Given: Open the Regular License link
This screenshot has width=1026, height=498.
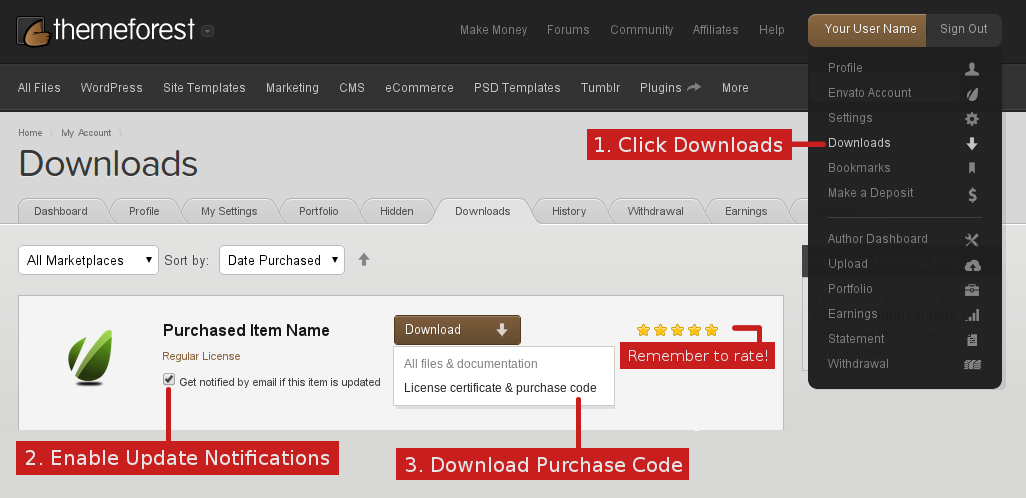Looking at the screenshot, I should (x=201, y=356).
